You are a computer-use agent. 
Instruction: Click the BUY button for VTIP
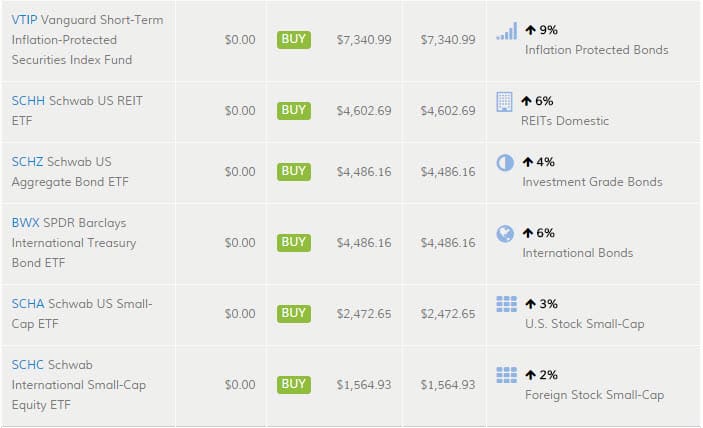click(x=294, y=39)
